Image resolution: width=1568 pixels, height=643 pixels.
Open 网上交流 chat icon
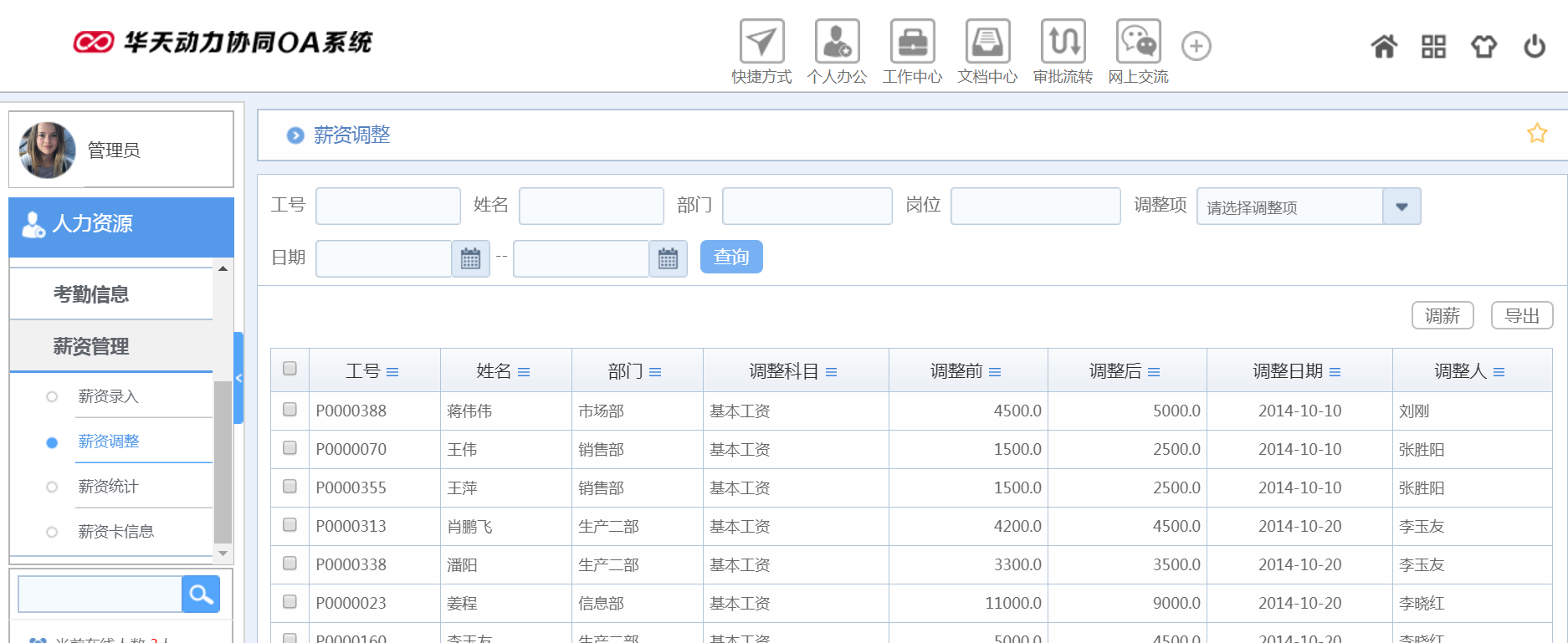[x=1138, y=42]
